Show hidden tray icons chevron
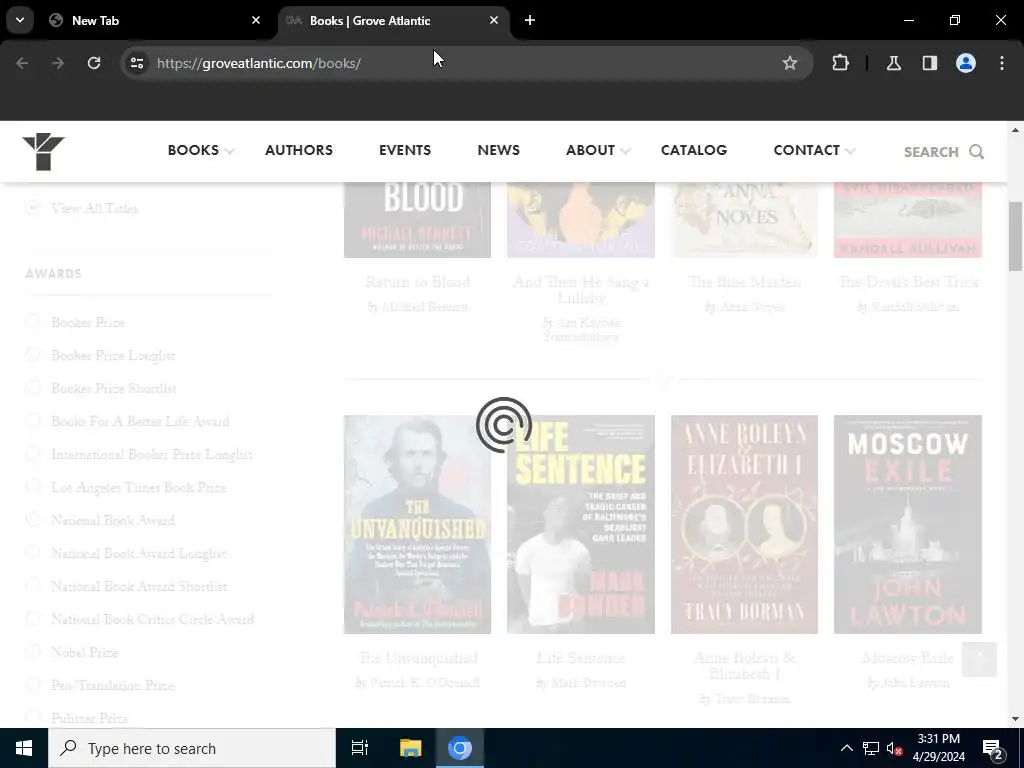The height and width of the screenshot is (768, 1024). click(846, 748)
